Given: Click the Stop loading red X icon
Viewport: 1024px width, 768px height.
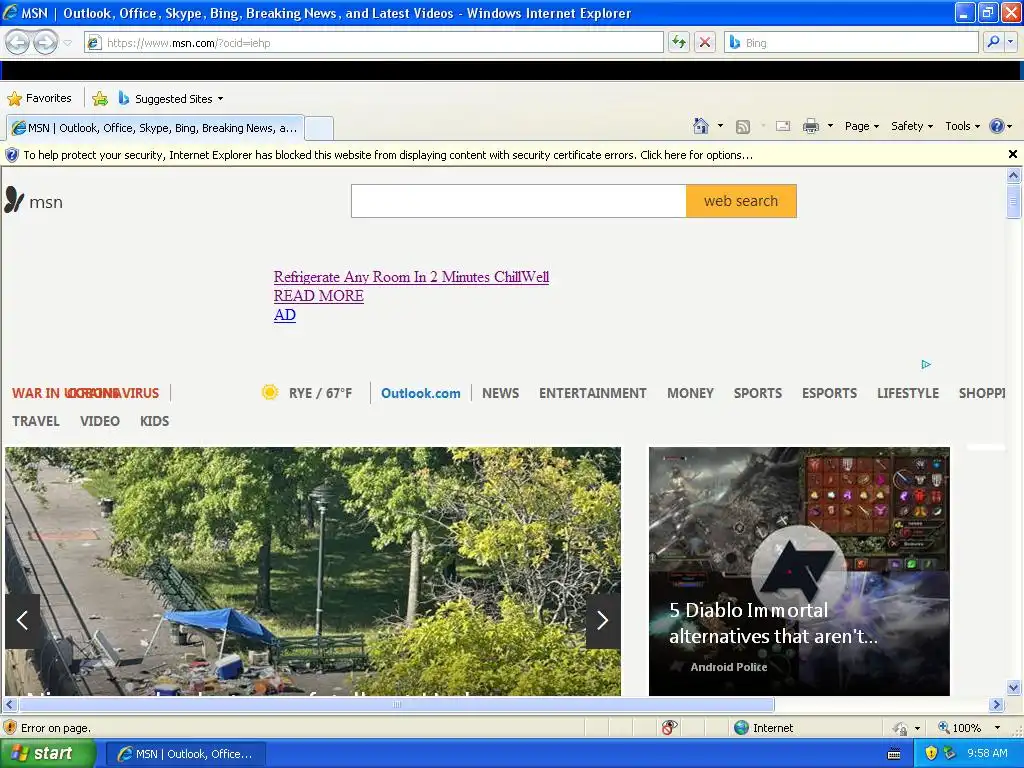Looking at the screenshot, I should tap(705, 43).
